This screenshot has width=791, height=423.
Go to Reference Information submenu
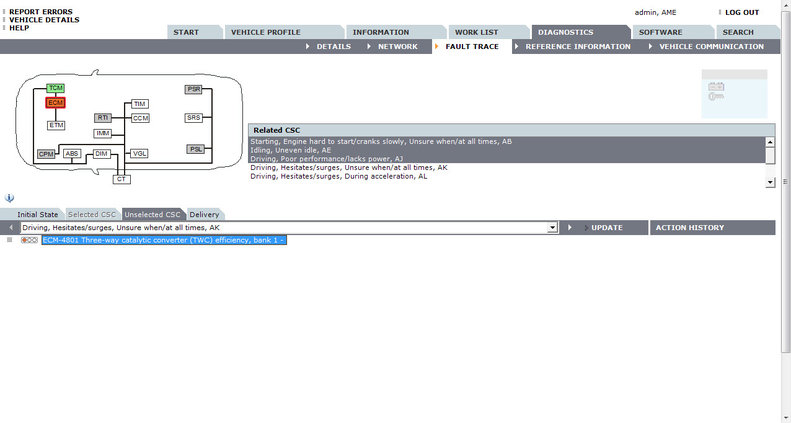577,46
